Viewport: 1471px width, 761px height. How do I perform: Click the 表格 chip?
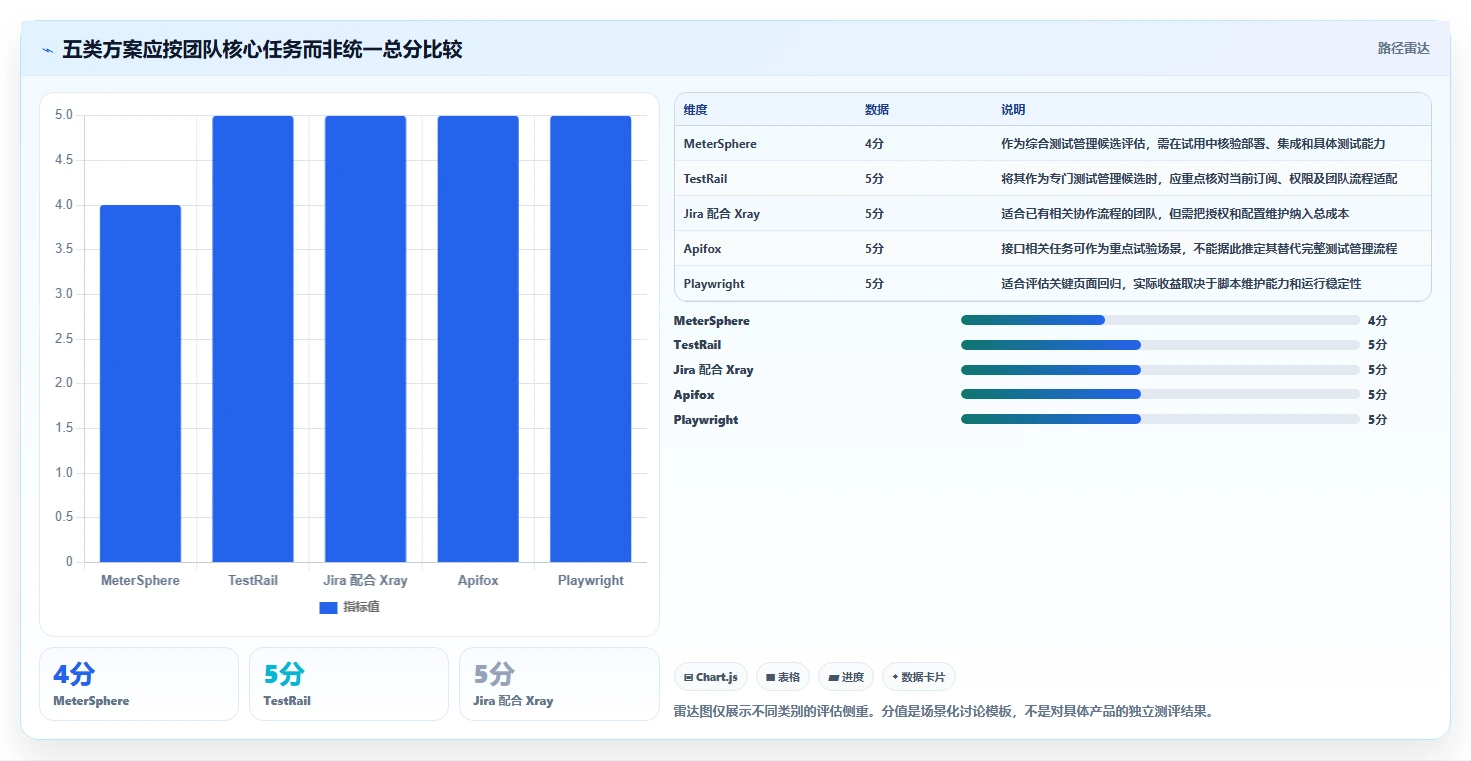783,677
